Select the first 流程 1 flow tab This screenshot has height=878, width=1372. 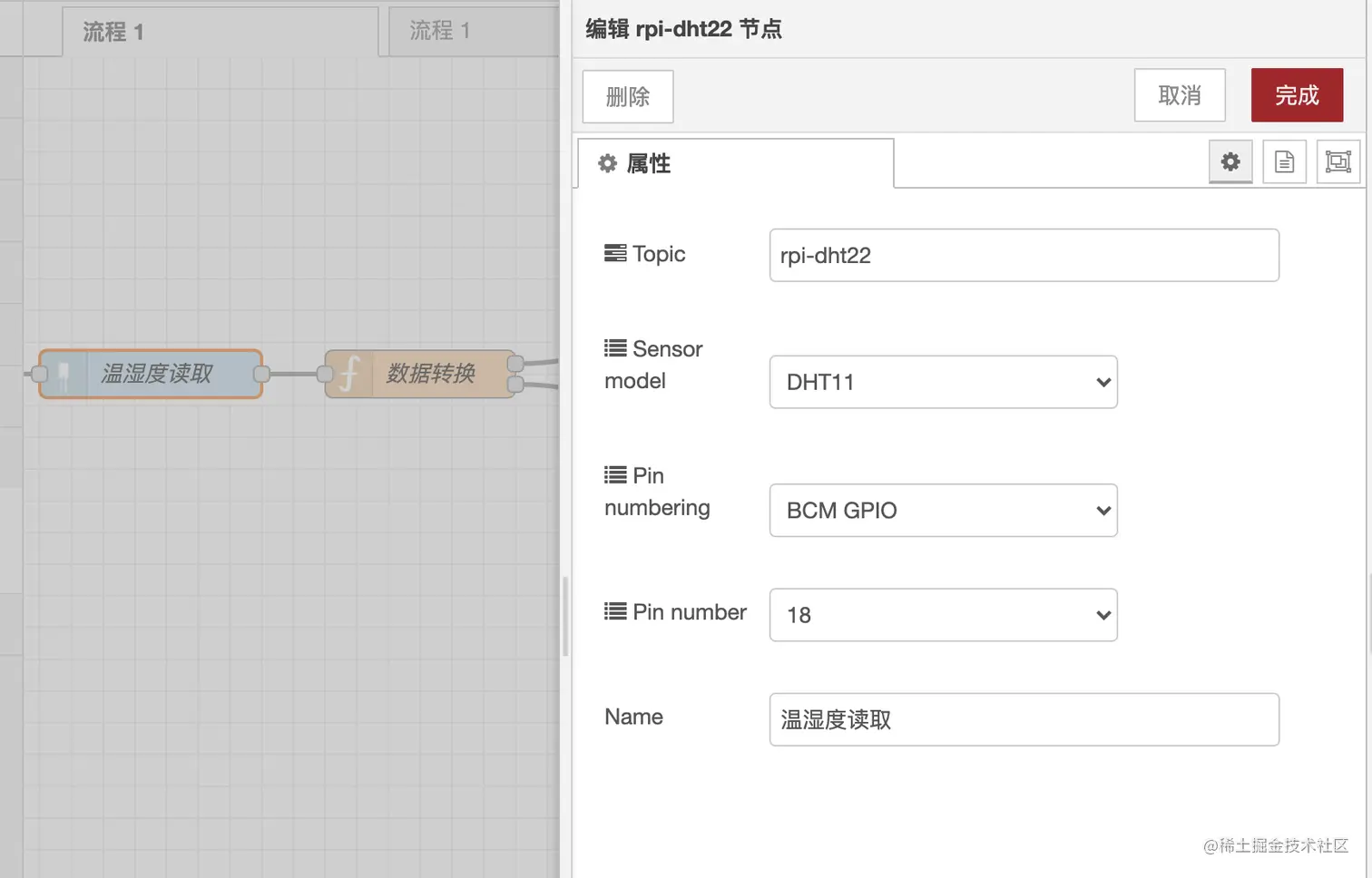(x=220, y=32)
